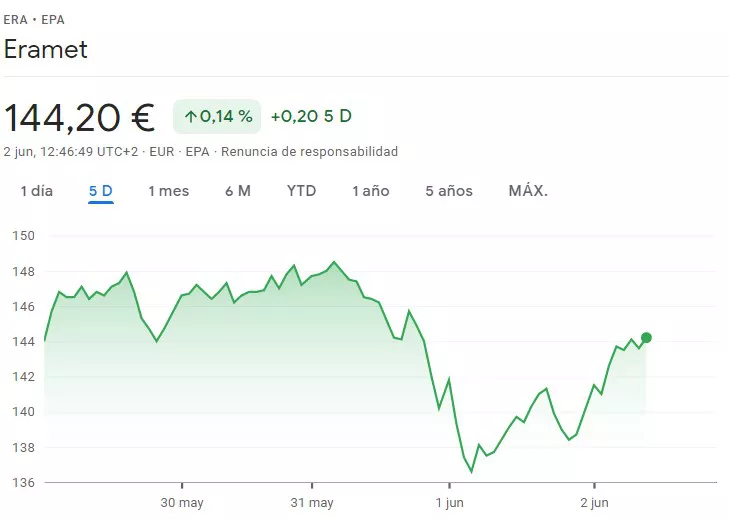Click the 144,20 € price value
Image resolution: width=729 pixels, height=521 pixels.
tap(80, 118)
